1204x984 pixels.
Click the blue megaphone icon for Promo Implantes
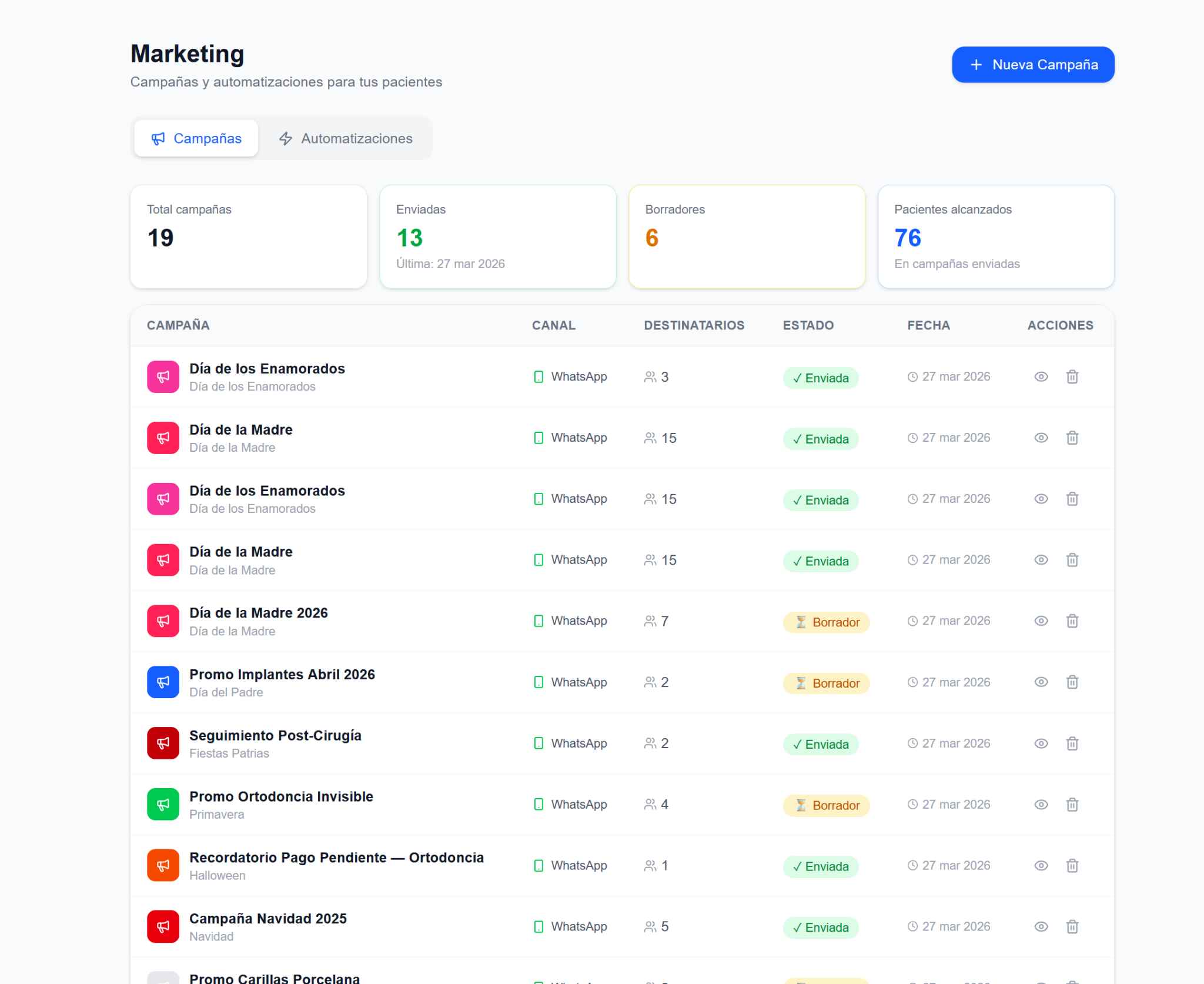coord(163,682)
